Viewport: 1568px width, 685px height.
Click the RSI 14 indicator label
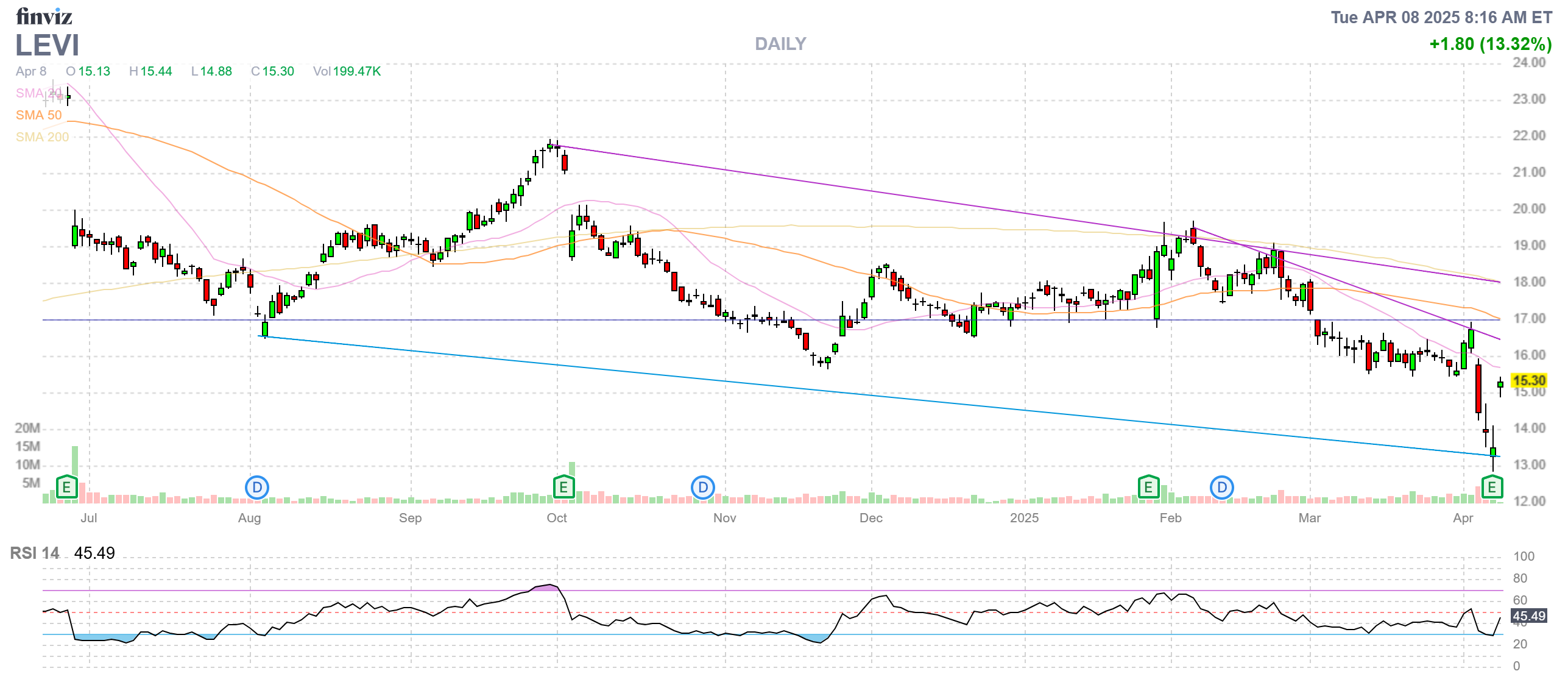(x=35, y=553)
